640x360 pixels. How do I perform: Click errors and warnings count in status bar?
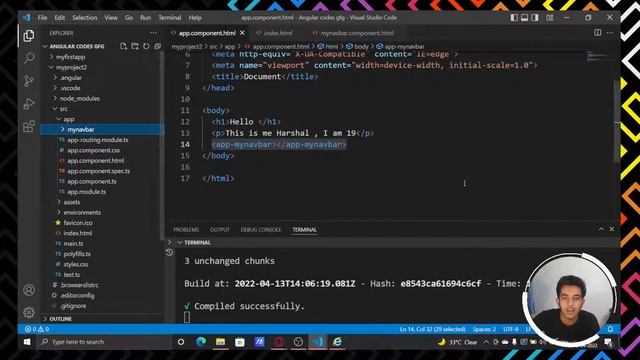tap(37, 329)
